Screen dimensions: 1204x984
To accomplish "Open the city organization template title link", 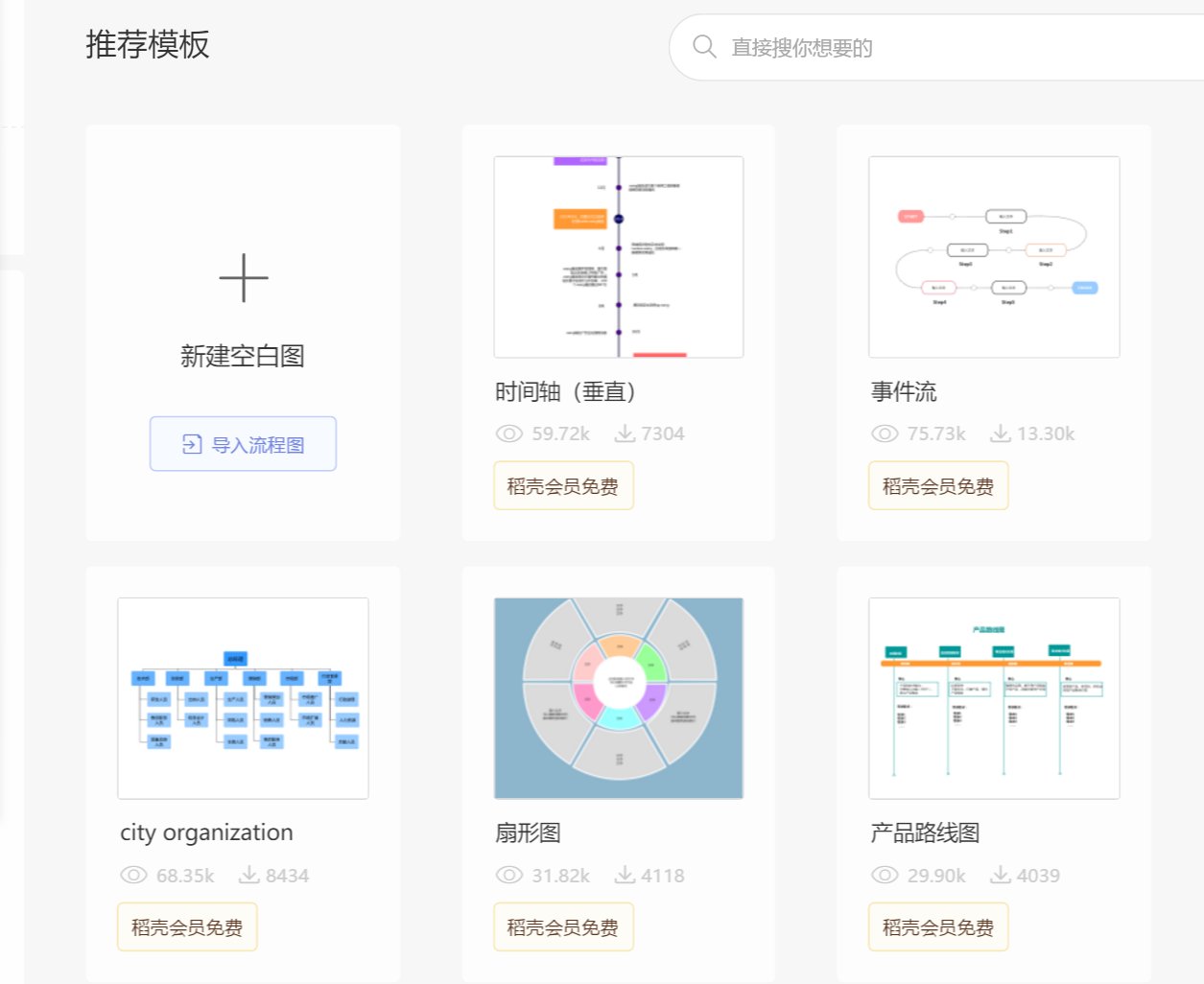I will click(x=206, y=832).
